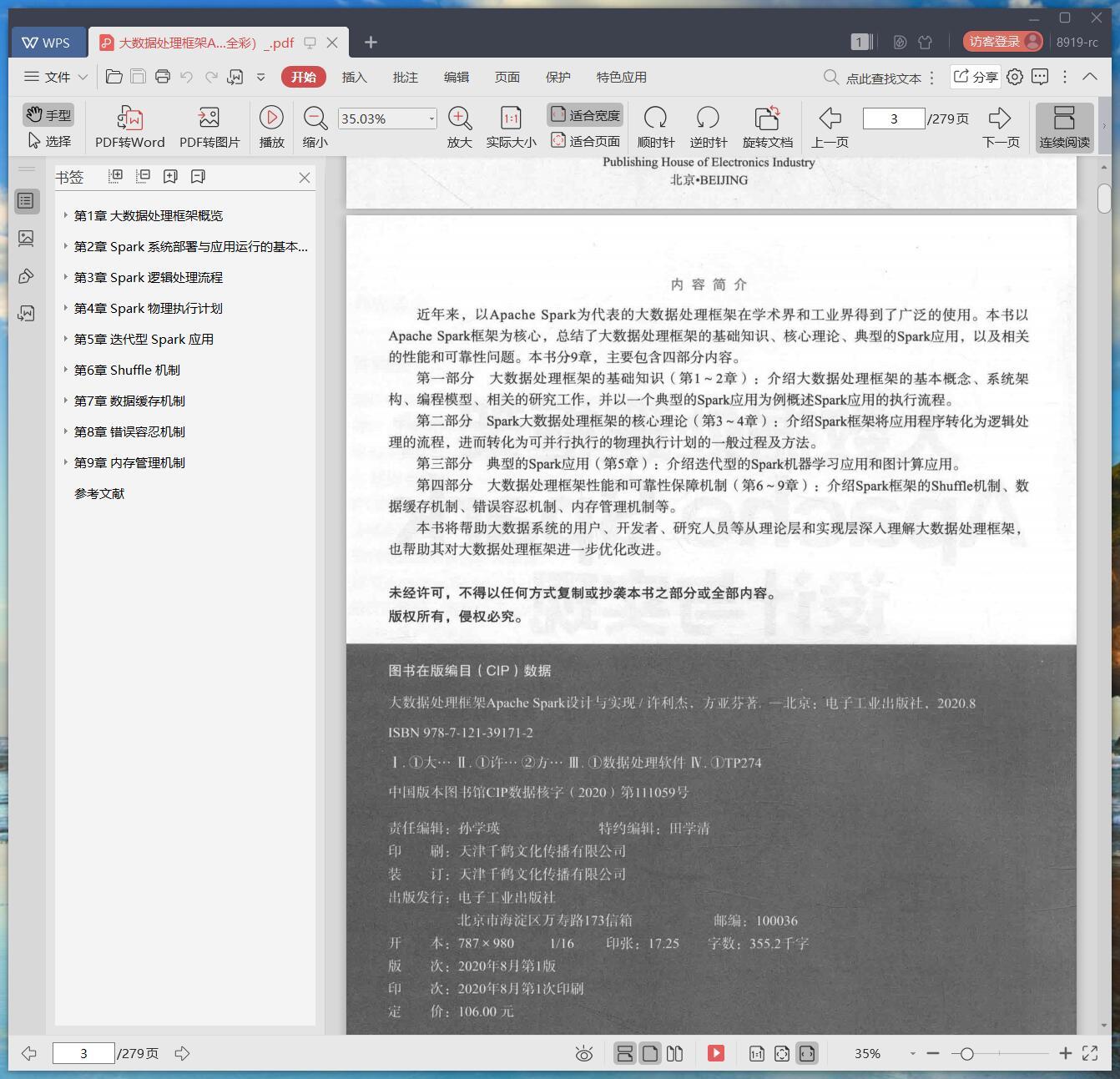The image size is (1120, 1079).
Task: Click the 点此查找文本 search box
Action: pos(873,78)
